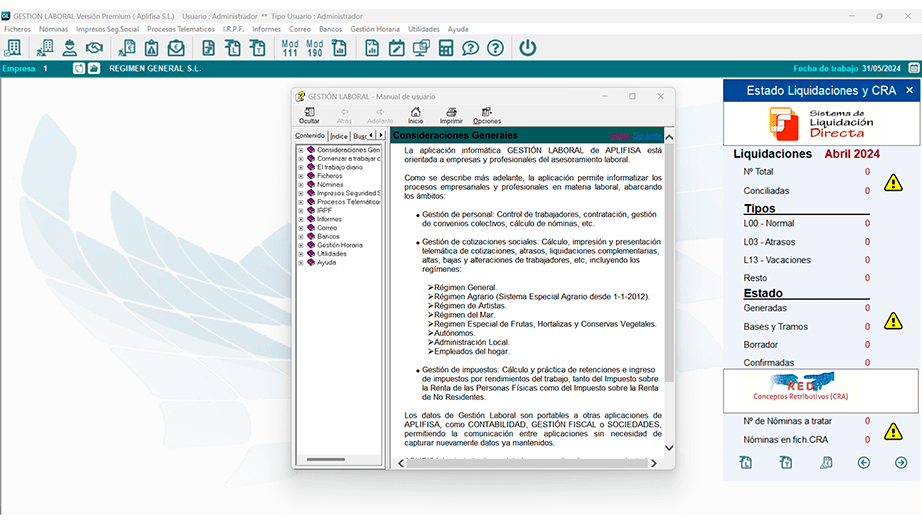This screenshot has height=524, width=922.
Task: Open the report chart page toolbar icon
Action: pos(372,48)
